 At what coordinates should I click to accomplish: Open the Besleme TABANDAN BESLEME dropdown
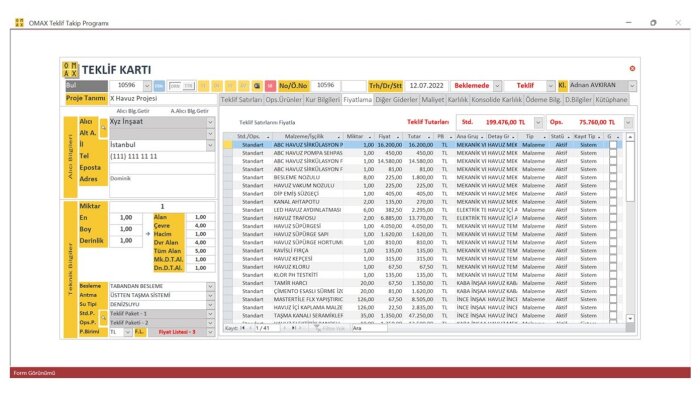point(210,286)
